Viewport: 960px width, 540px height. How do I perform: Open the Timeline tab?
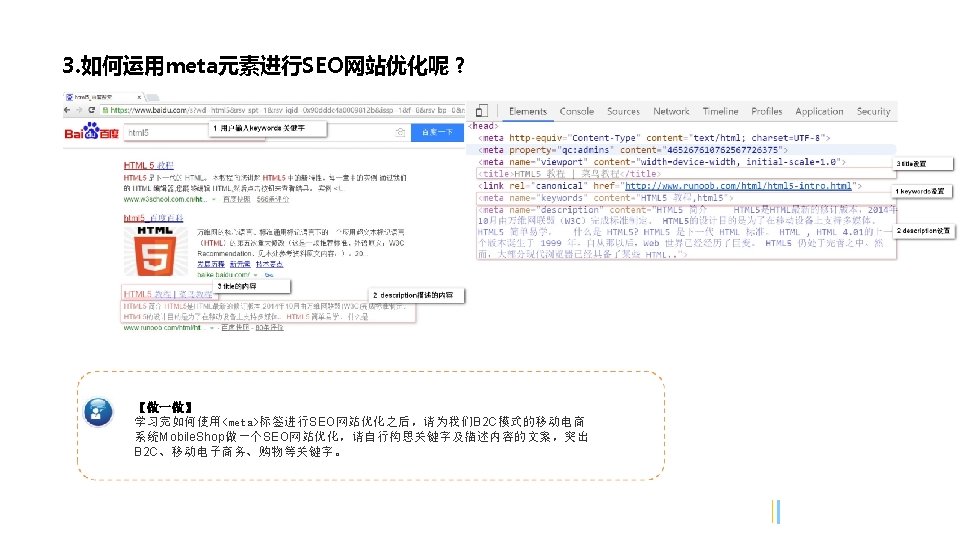click(721, 111)
